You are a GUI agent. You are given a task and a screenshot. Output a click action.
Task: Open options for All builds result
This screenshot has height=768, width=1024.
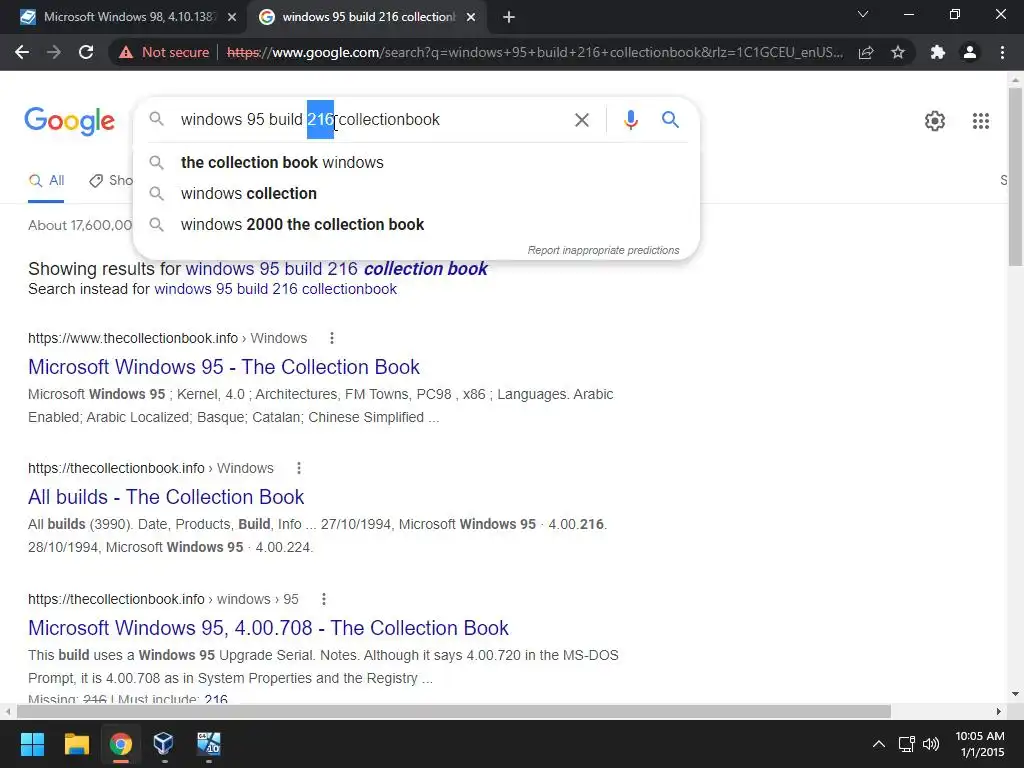[298, 468]
